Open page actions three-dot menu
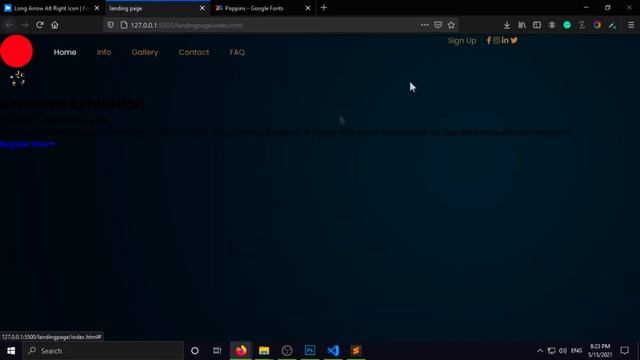Viewport: 640px width, 360px height. point(424,25)
